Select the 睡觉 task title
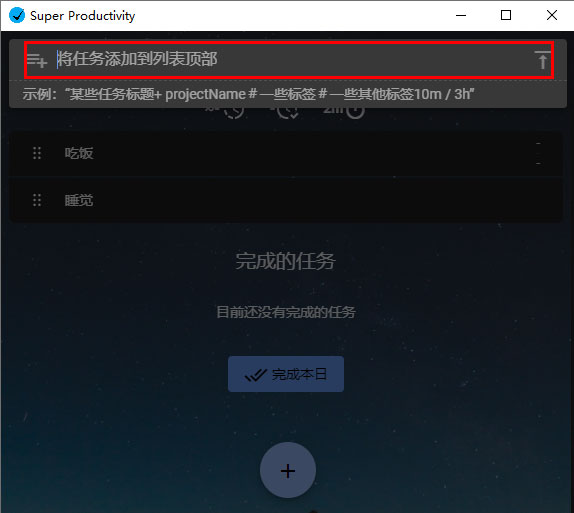Screen dimensions: 574x513 [x=79, y=200]
